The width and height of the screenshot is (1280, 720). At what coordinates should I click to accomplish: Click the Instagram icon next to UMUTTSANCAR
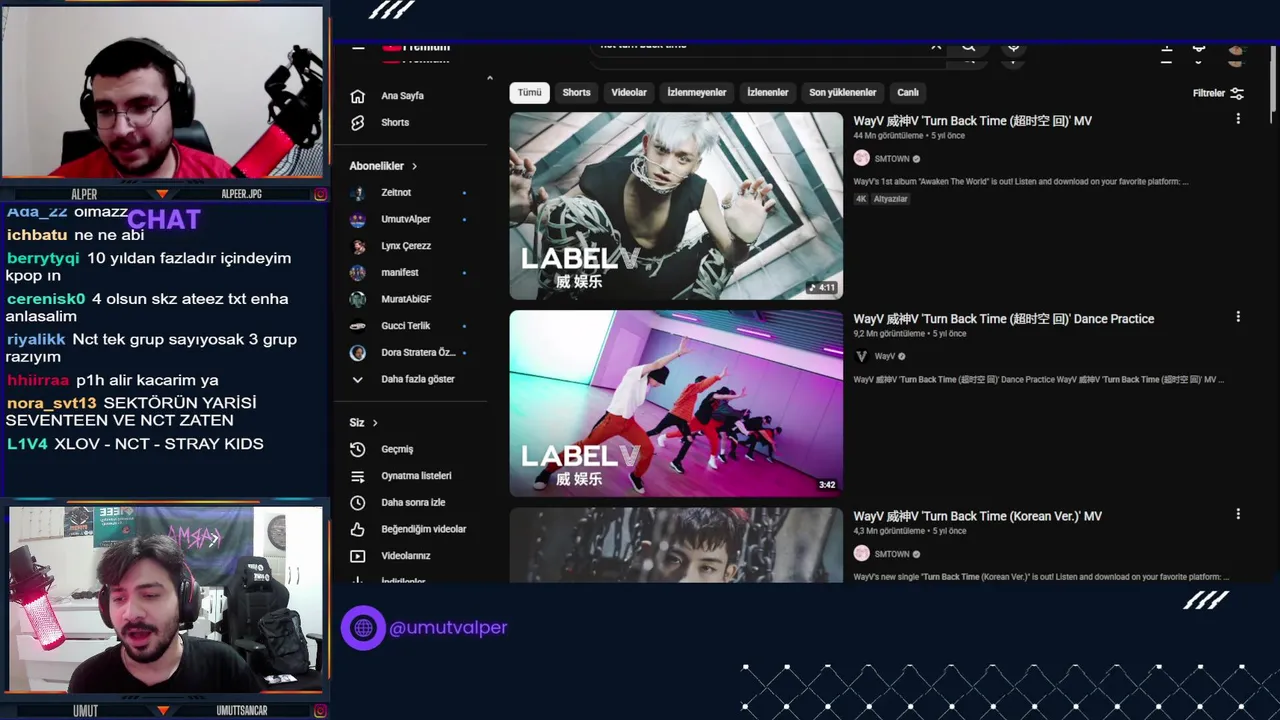coord(320,710)
